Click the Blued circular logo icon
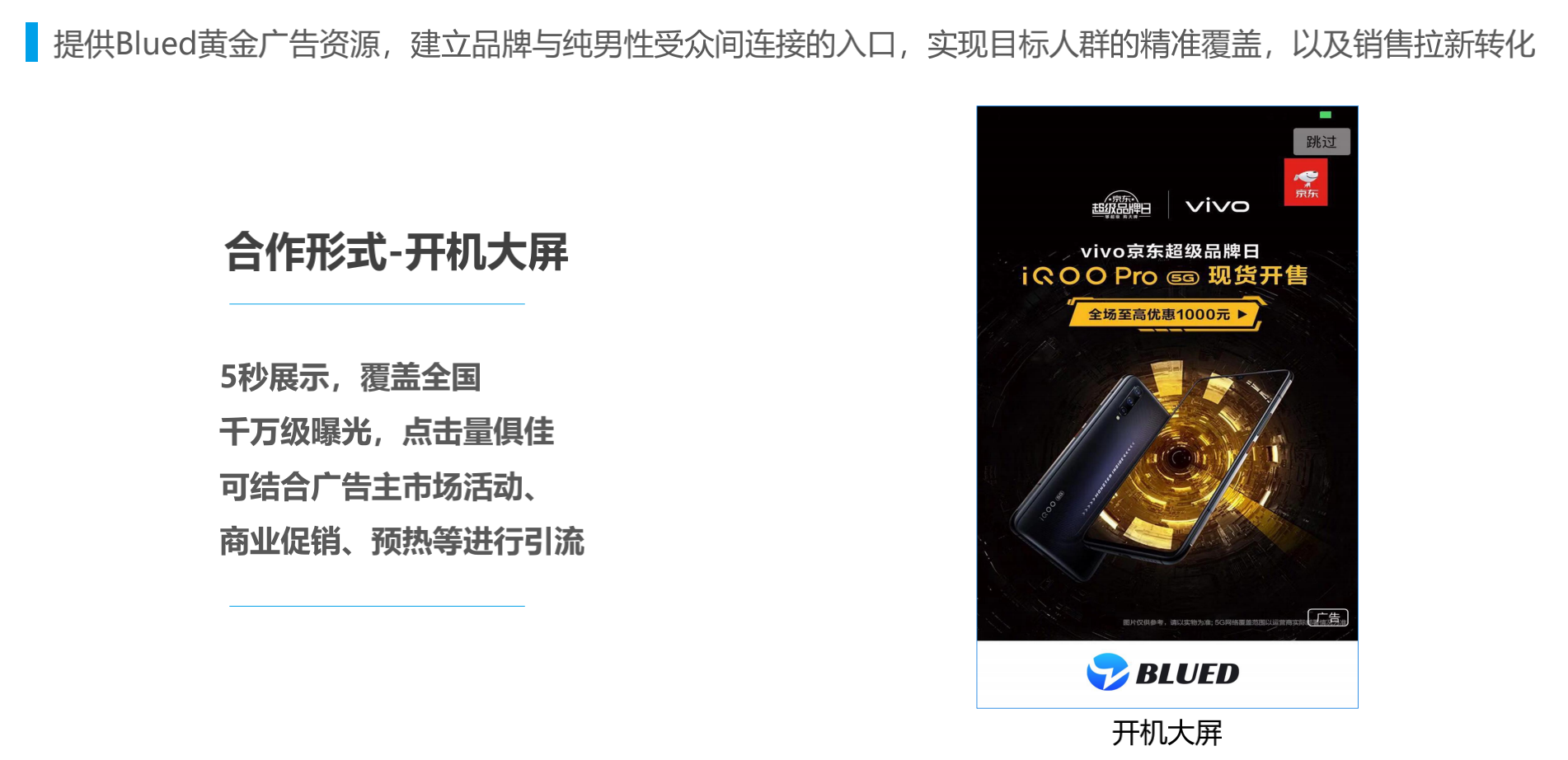Screen dimensions: 1568x760 (x=1107, y=672)
